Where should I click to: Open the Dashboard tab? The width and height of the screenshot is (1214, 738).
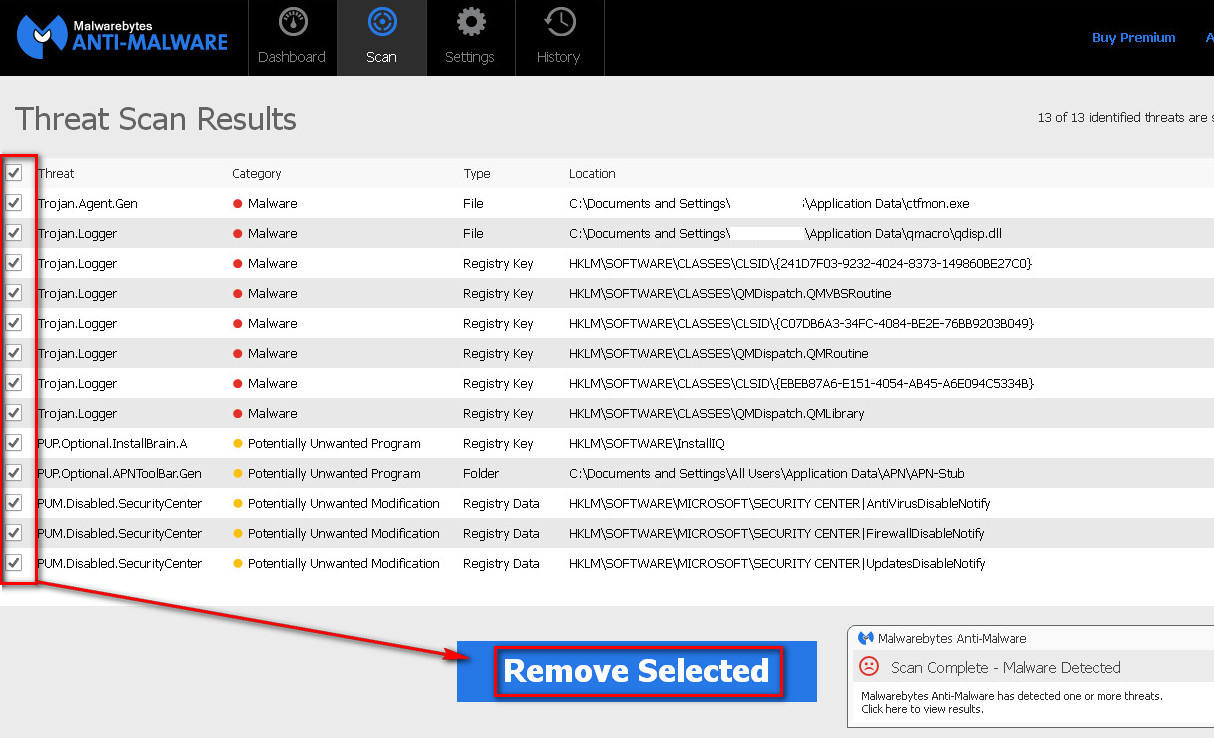(x=292, y=38)
